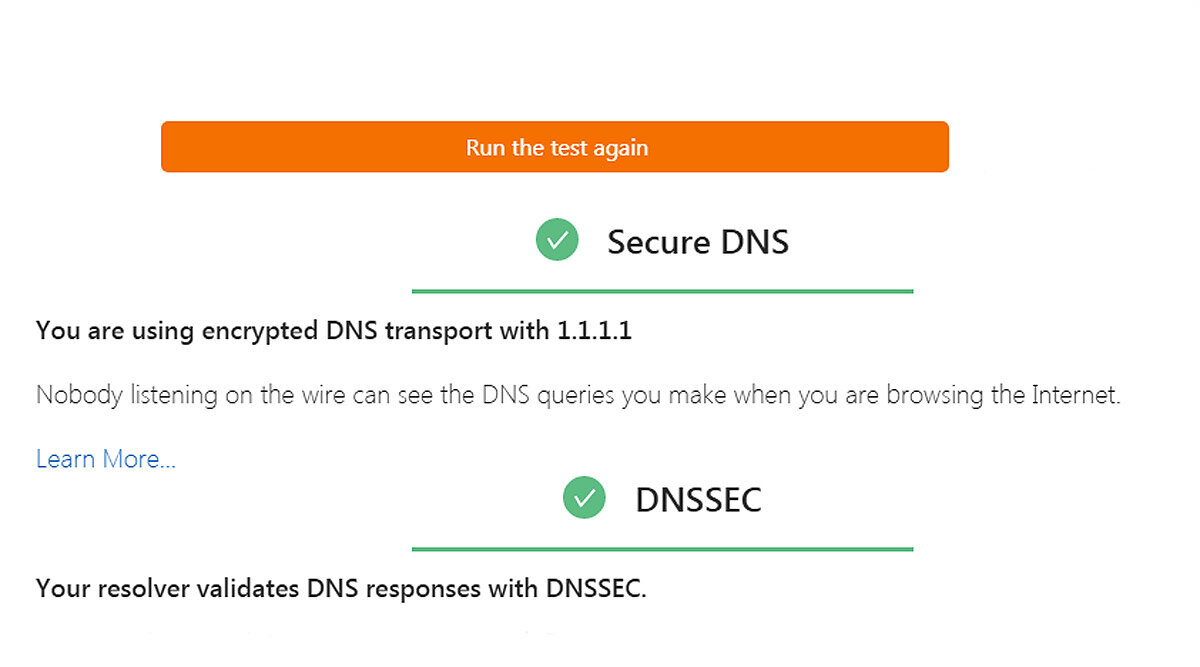This screenshot has height=667, width=1200.
Task: Click the bold encrypted DNS transport status line
Action: 333,331
